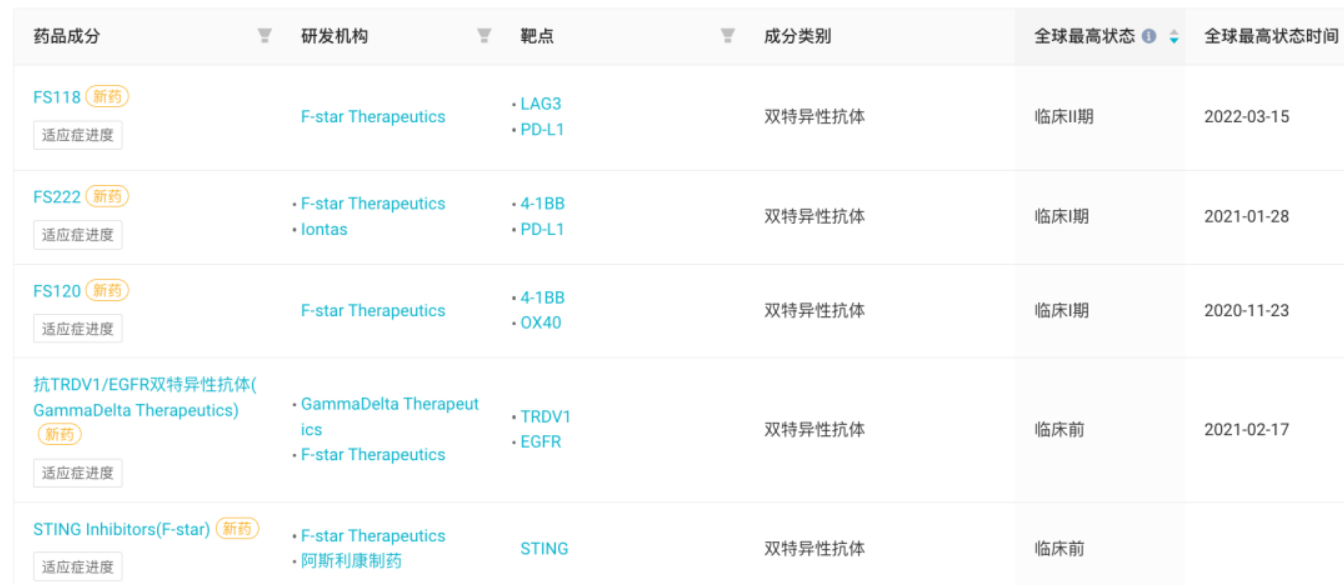This screenshot has height=585, width=1344.
Task: Open STING Inhibitors(F-star) drug link
Action: coord(122,529)
